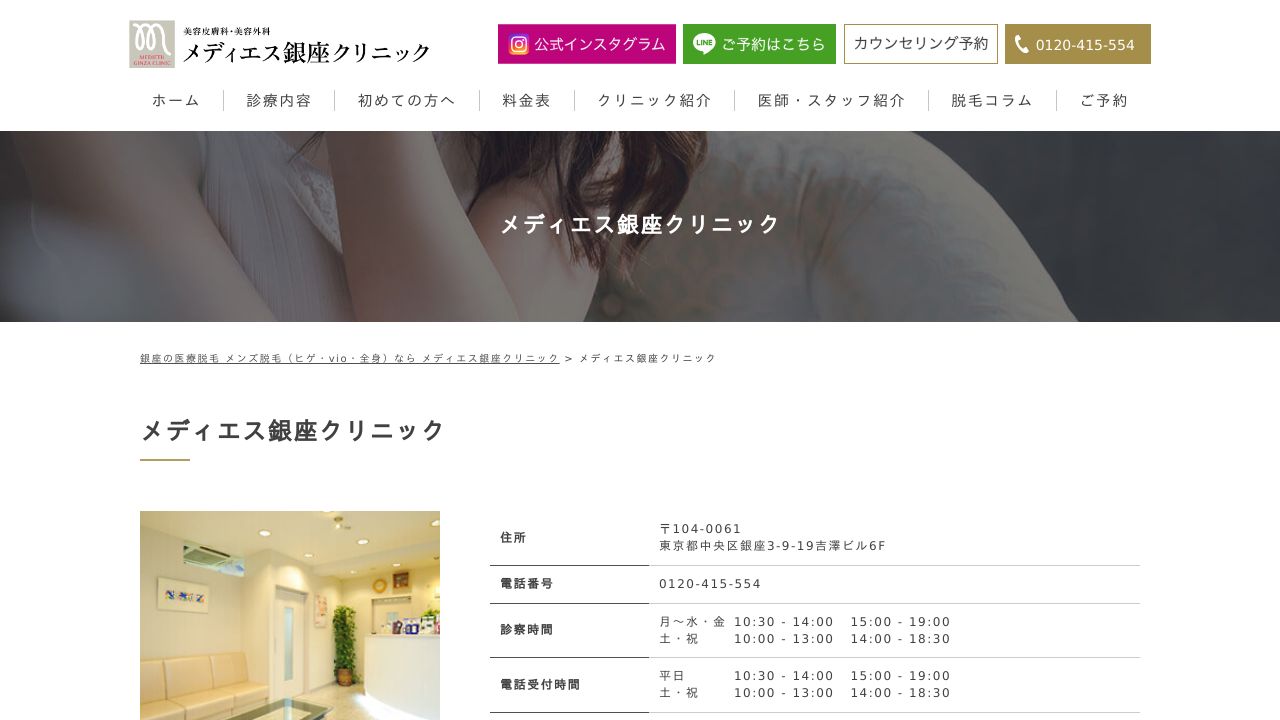The image size is (1280, 720).
Task: Follow the 銀座の医療脱毛 breadcrumb link
Action: (349, 357)
